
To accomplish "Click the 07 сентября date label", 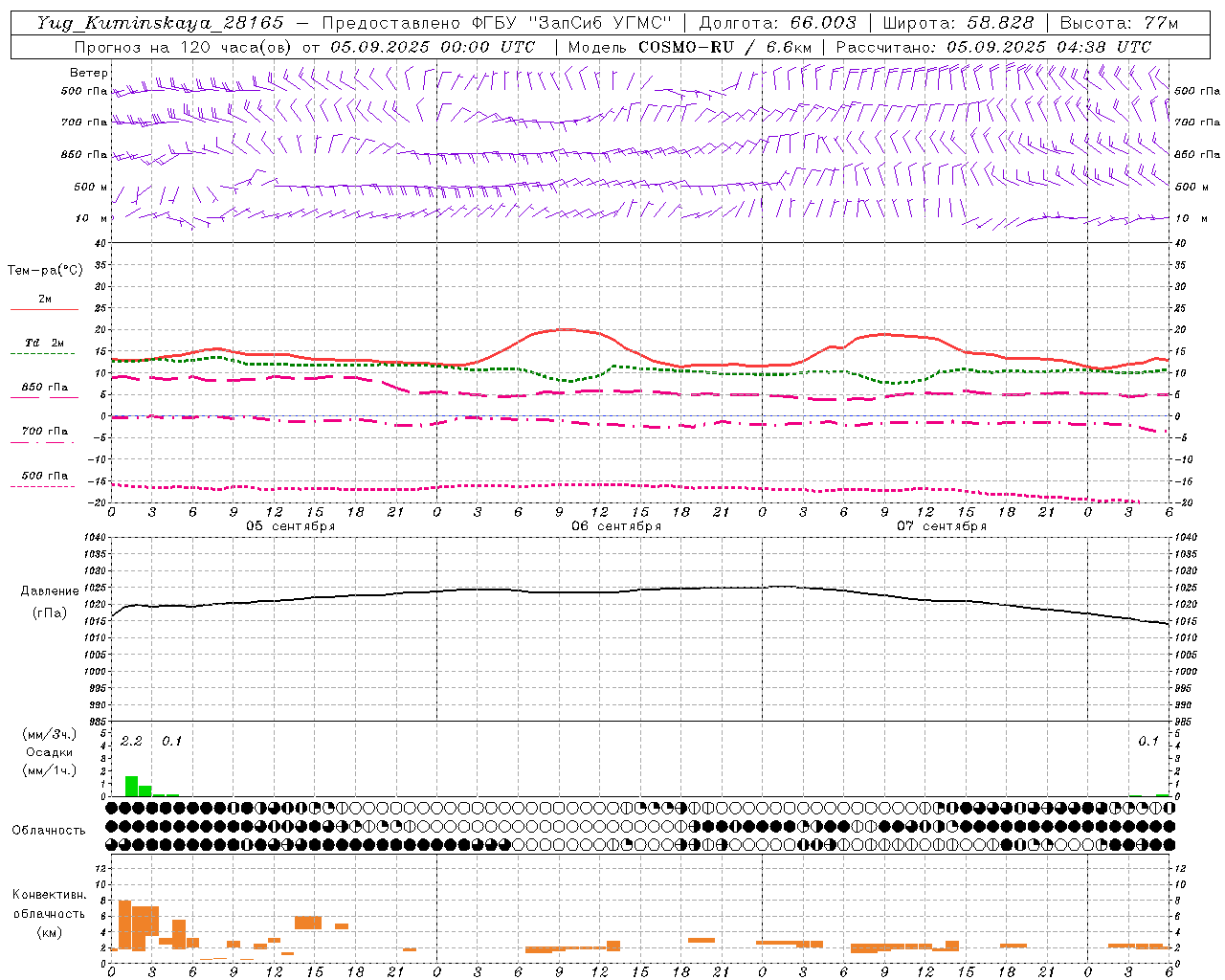I will tap(942, 526).
